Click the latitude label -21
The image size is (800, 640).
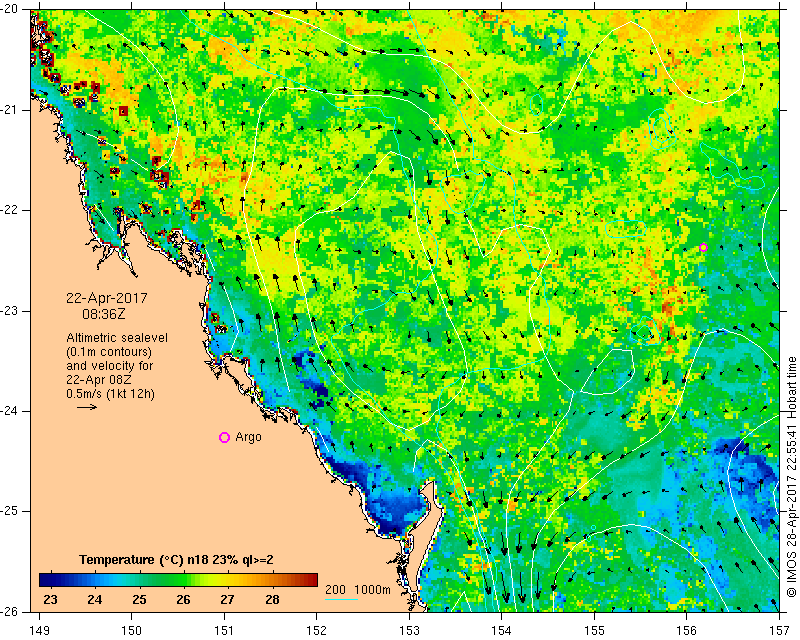[9, 110]
